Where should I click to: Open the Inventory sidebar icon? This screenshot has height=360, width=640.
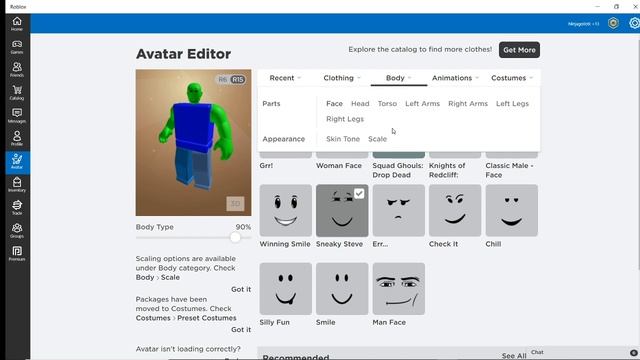(x=17, y=184)
